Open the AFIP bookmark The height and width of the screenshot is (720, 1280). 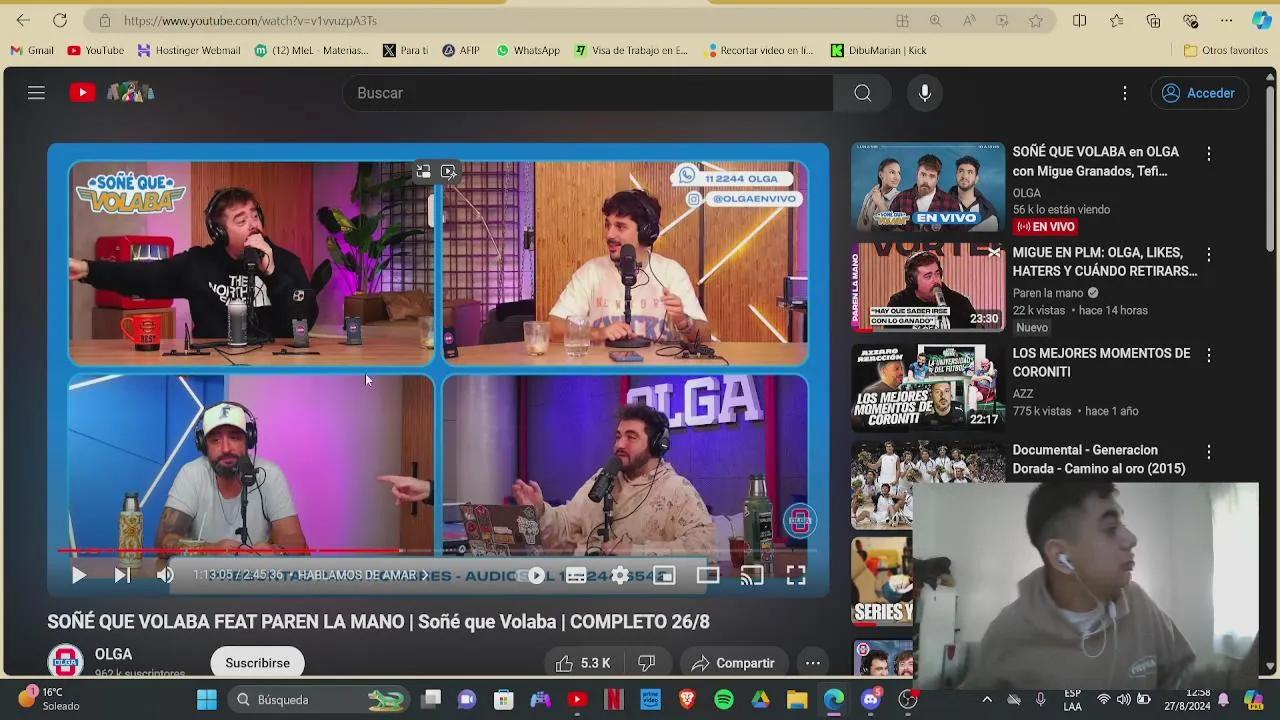coord(461,50)
